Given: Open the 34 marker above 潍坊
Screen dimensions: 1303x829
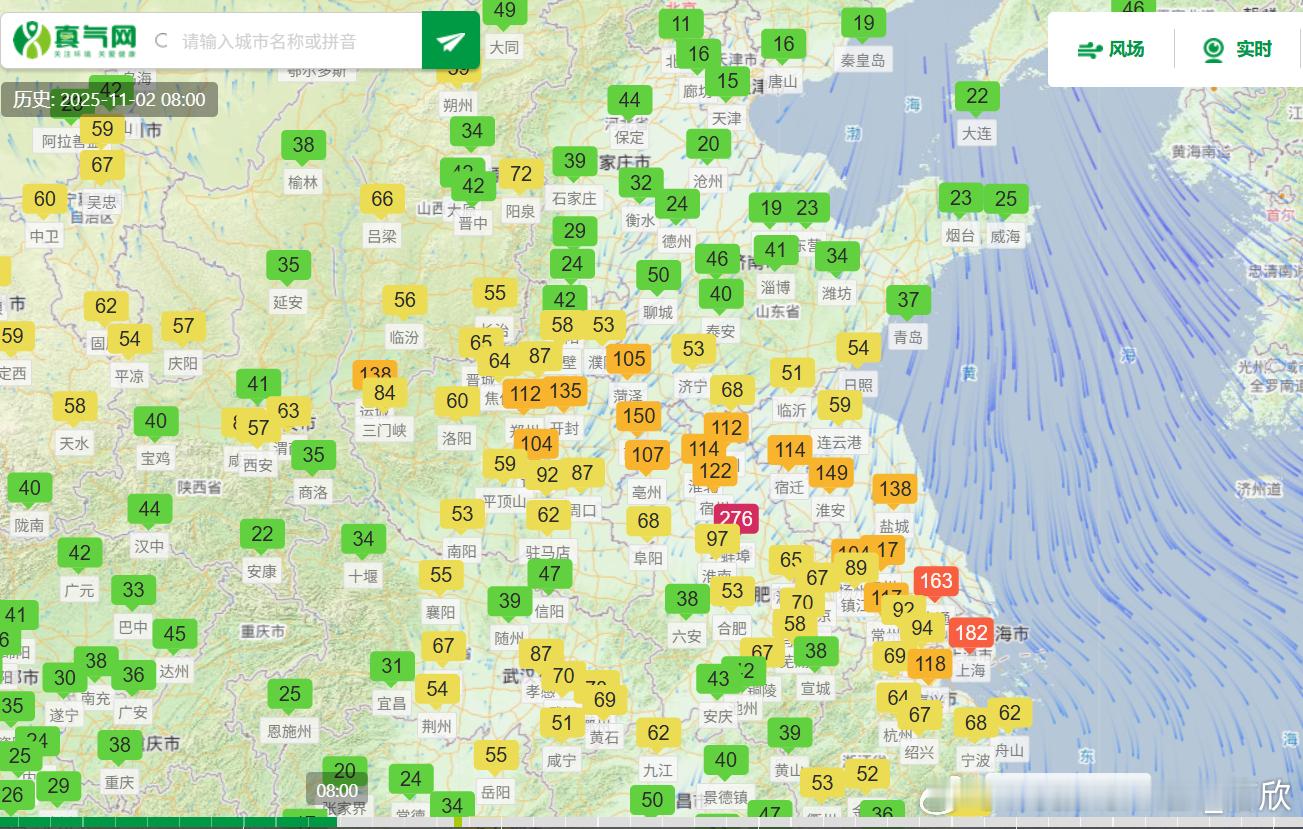Looking at the screenshot, I should (837, 256).
